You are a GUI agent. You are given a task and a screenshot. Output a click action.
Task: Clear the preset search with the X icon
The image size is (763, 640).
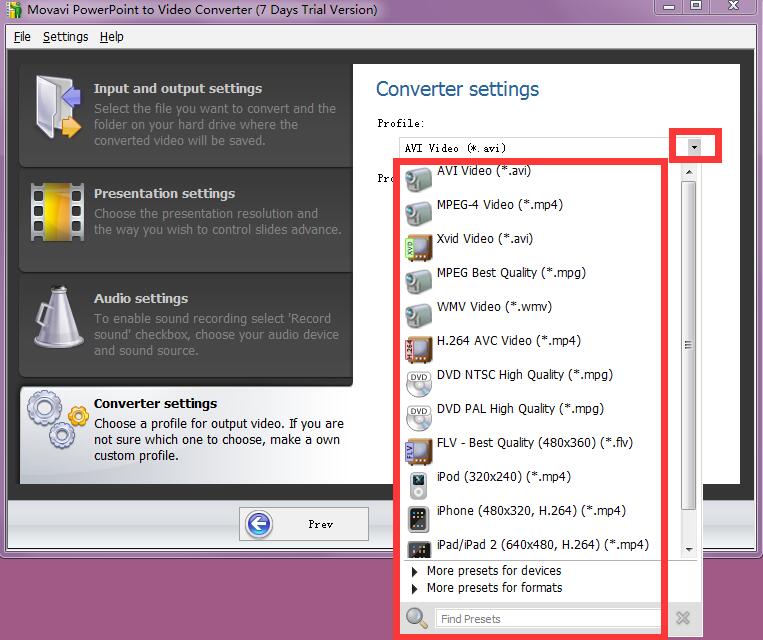[683, 618]
